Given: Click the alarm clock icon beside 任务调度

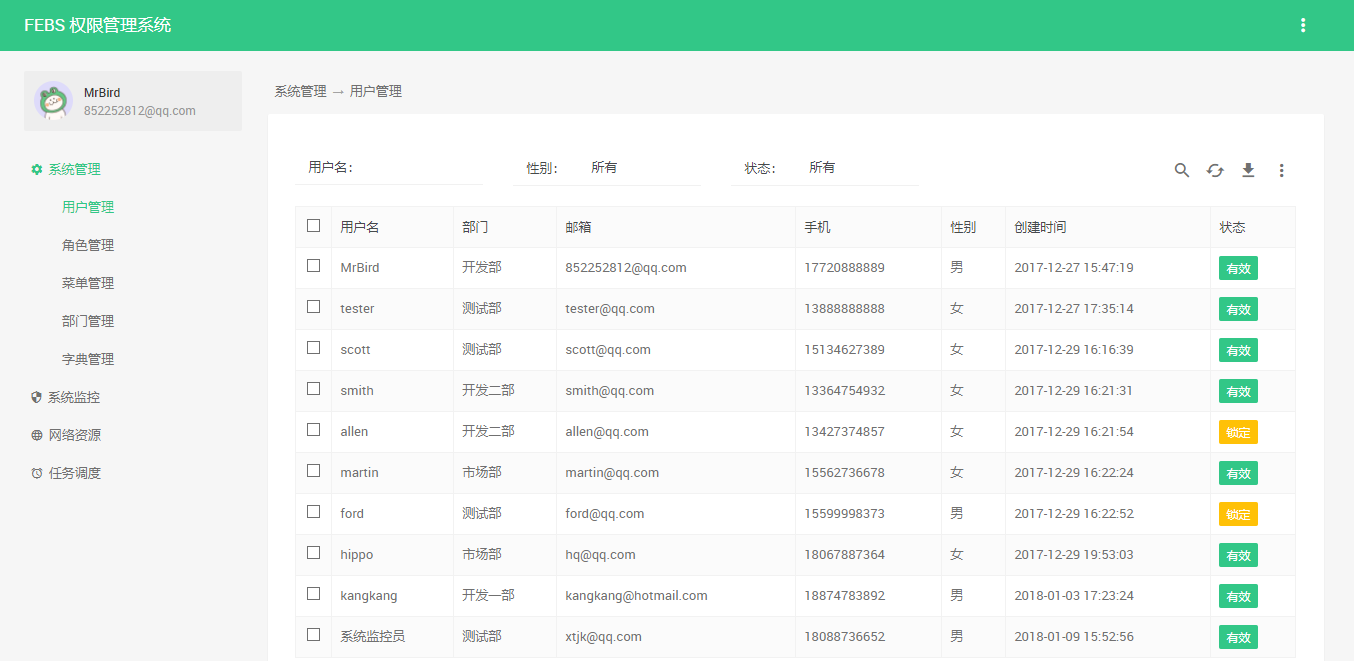Looking at the screenshot, I should 37,473.
